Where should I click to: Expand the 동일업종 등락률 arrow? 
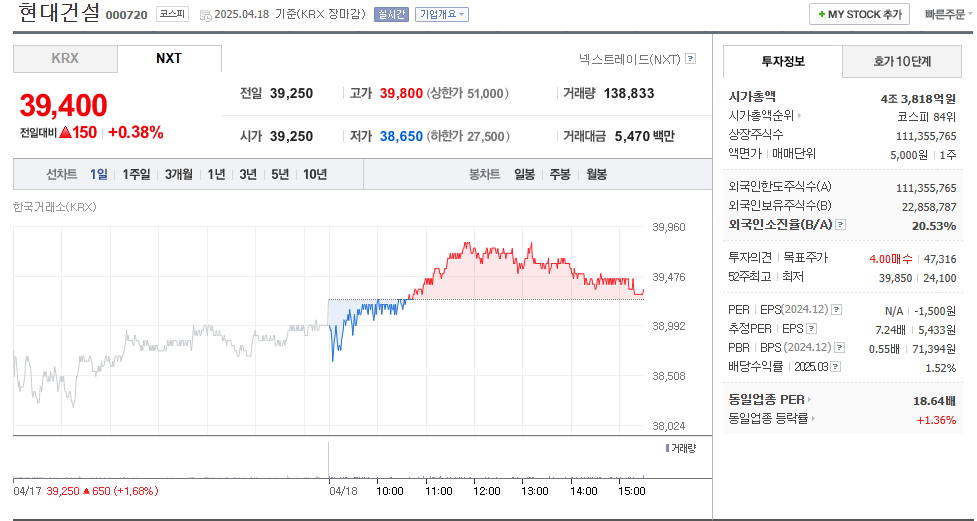813,419
